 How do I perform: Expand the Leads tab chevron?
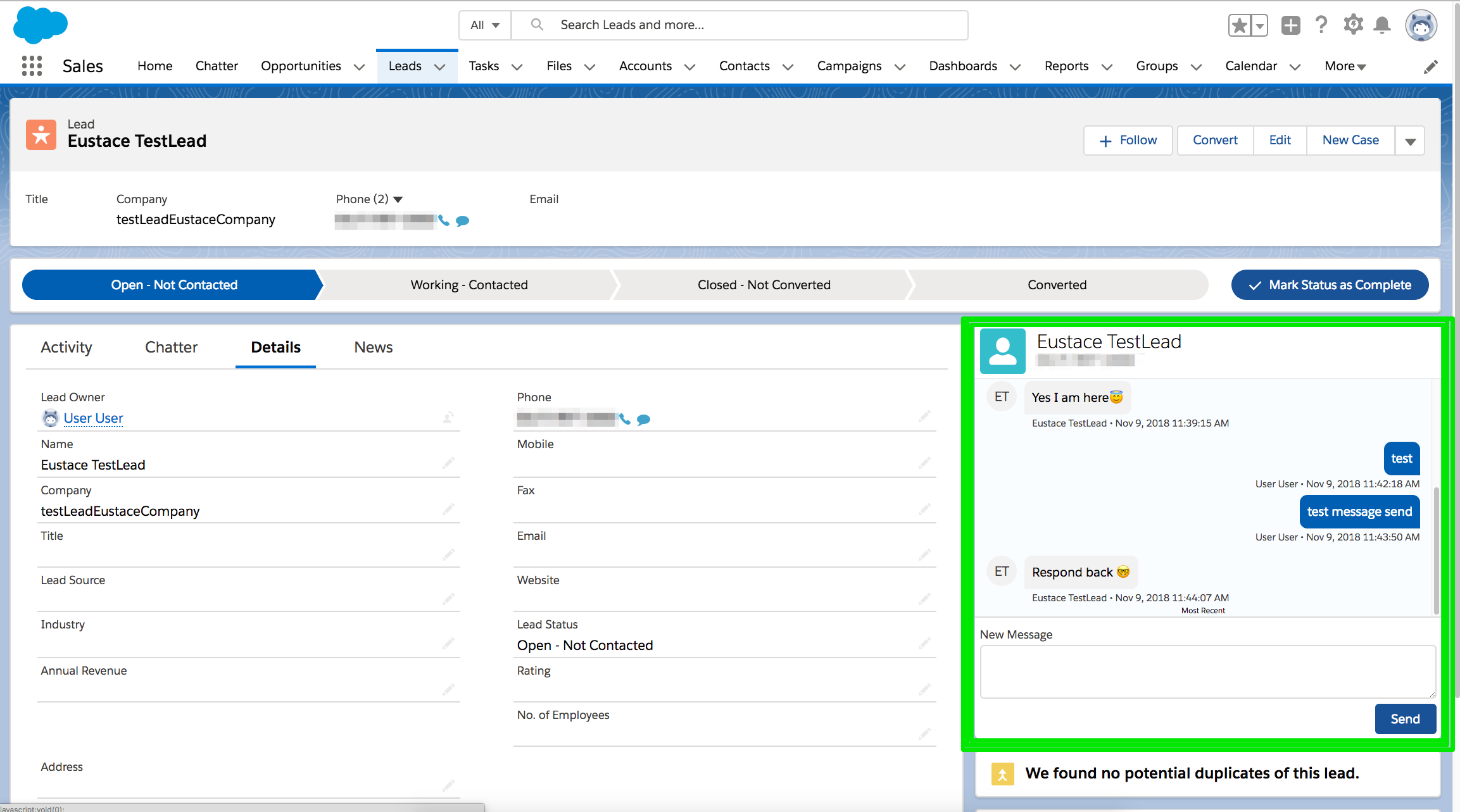coord(439,67)
